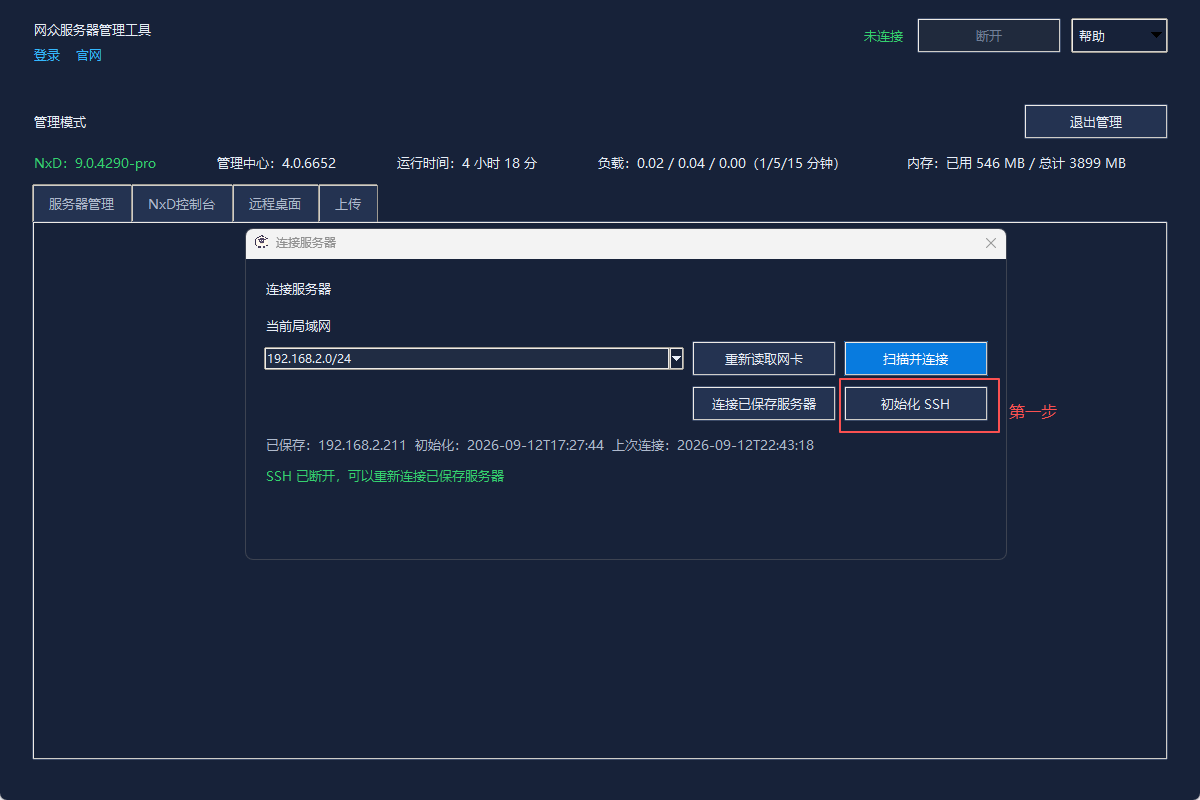The height and width of the screenshot is (800, 1200).
Task: Click the NxD: 9.0.4290-pro version text
Action: (x=95, y=163)
